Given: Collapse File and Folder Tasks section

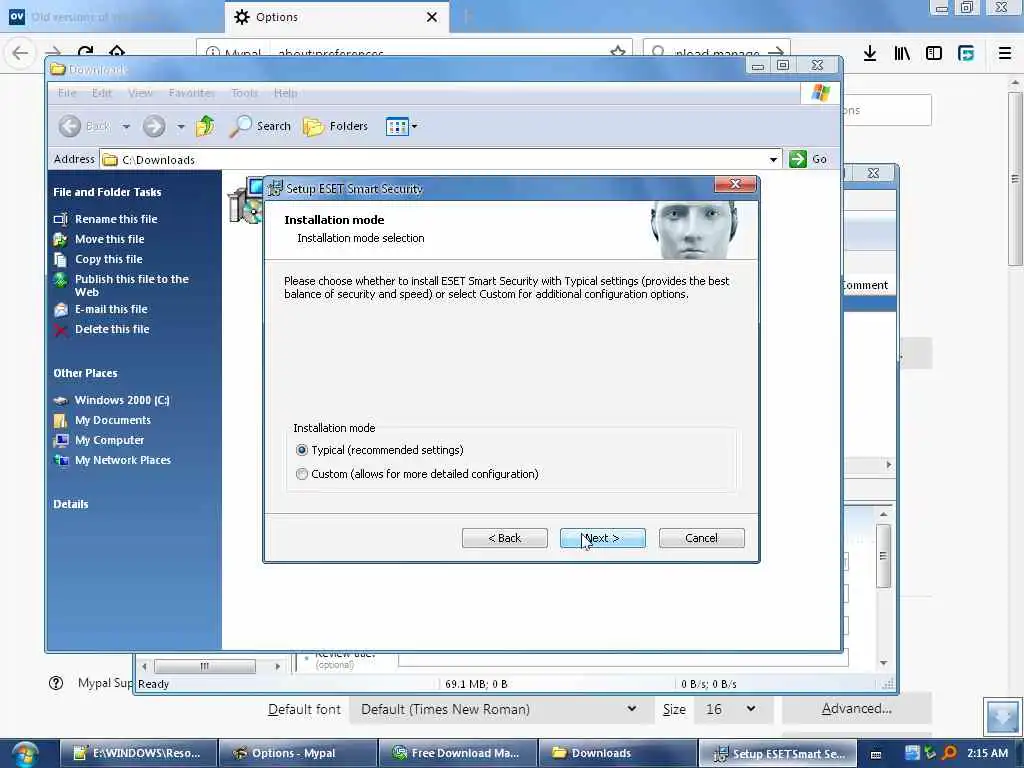Looking at the screenshot, I should pyautogui.click(x=107, y=192).
